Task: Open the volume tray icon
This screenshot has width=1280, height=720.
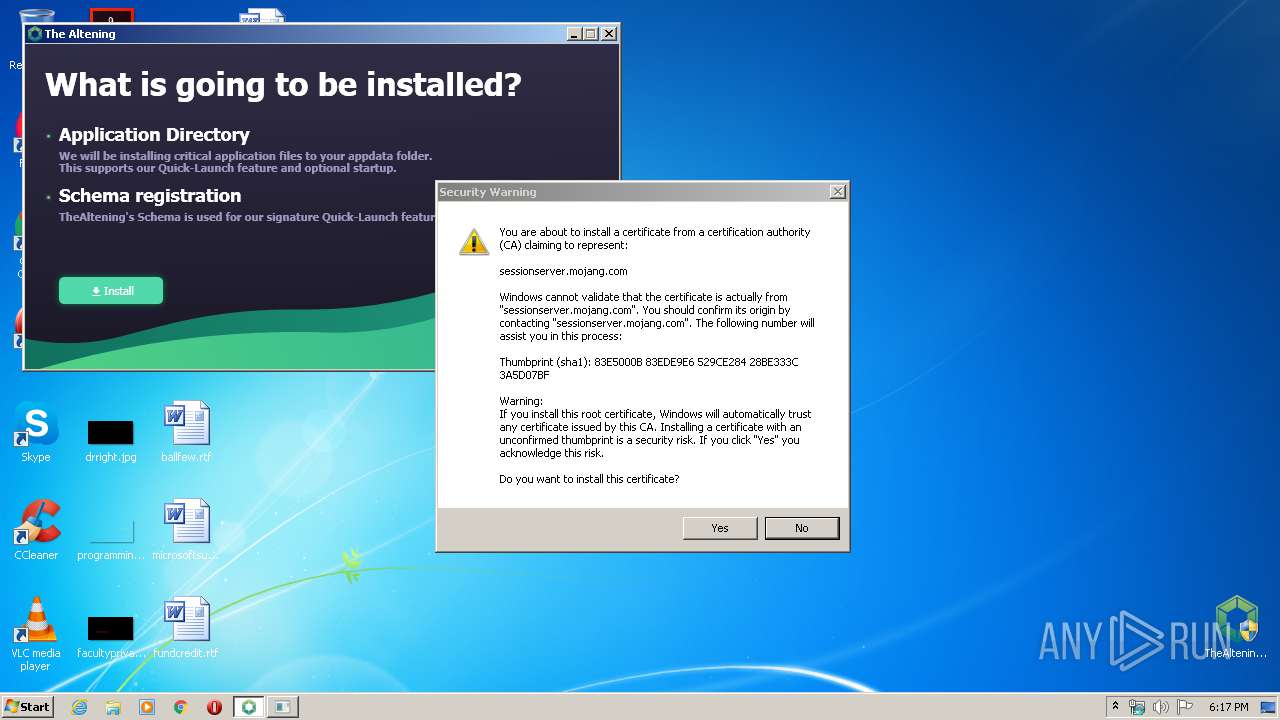Action: click(1161, 707)
